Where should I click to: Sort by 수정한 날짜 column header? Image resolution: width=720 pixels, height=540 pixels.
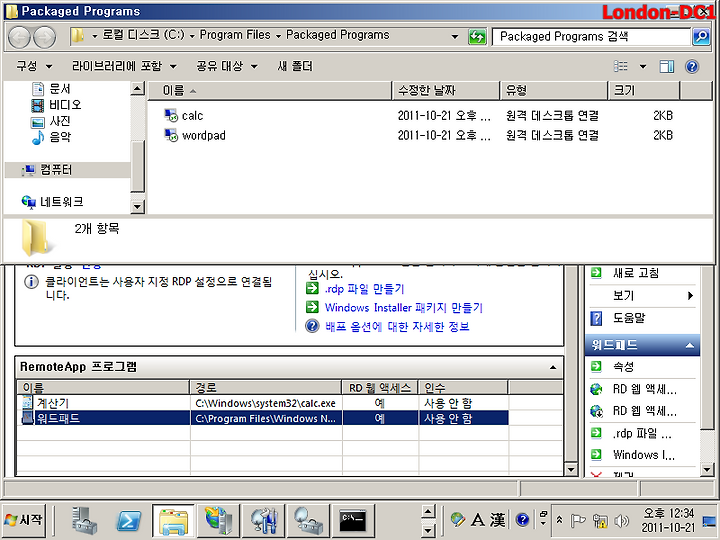tap(446, 90)
